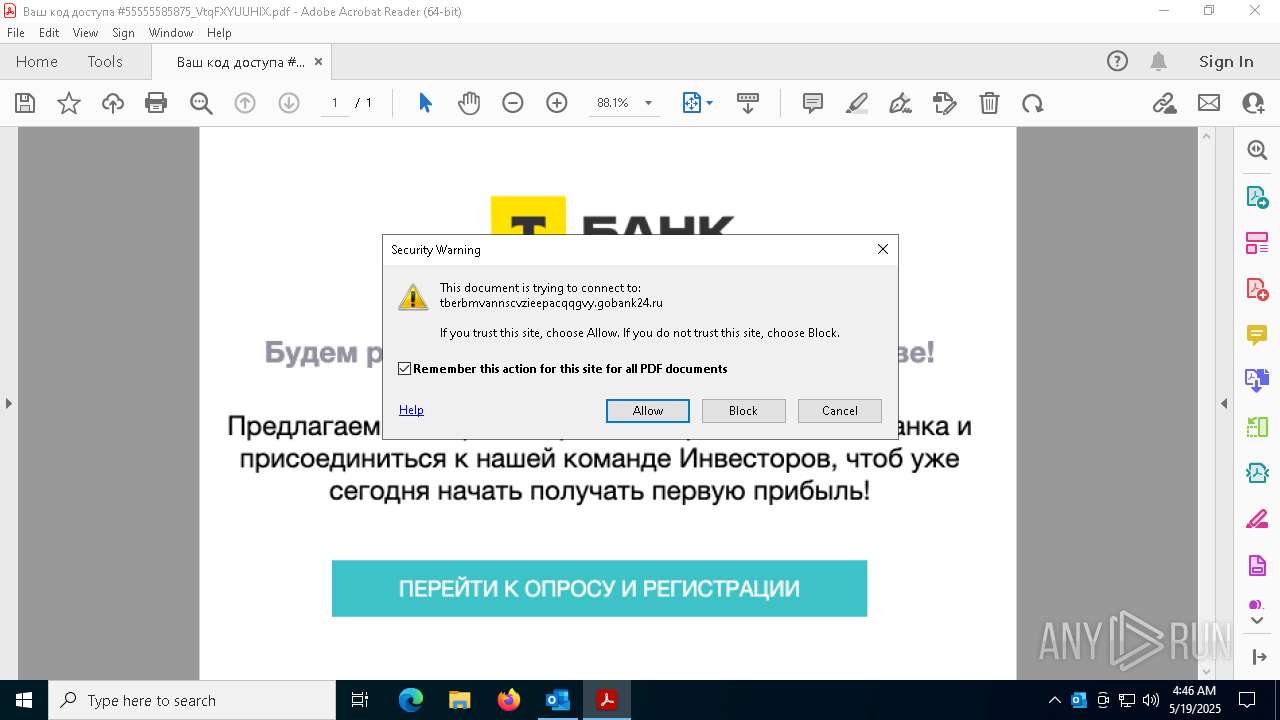Click the Save file icon
This screenshot has height=720, width=1280.
(x=25, y=103)
